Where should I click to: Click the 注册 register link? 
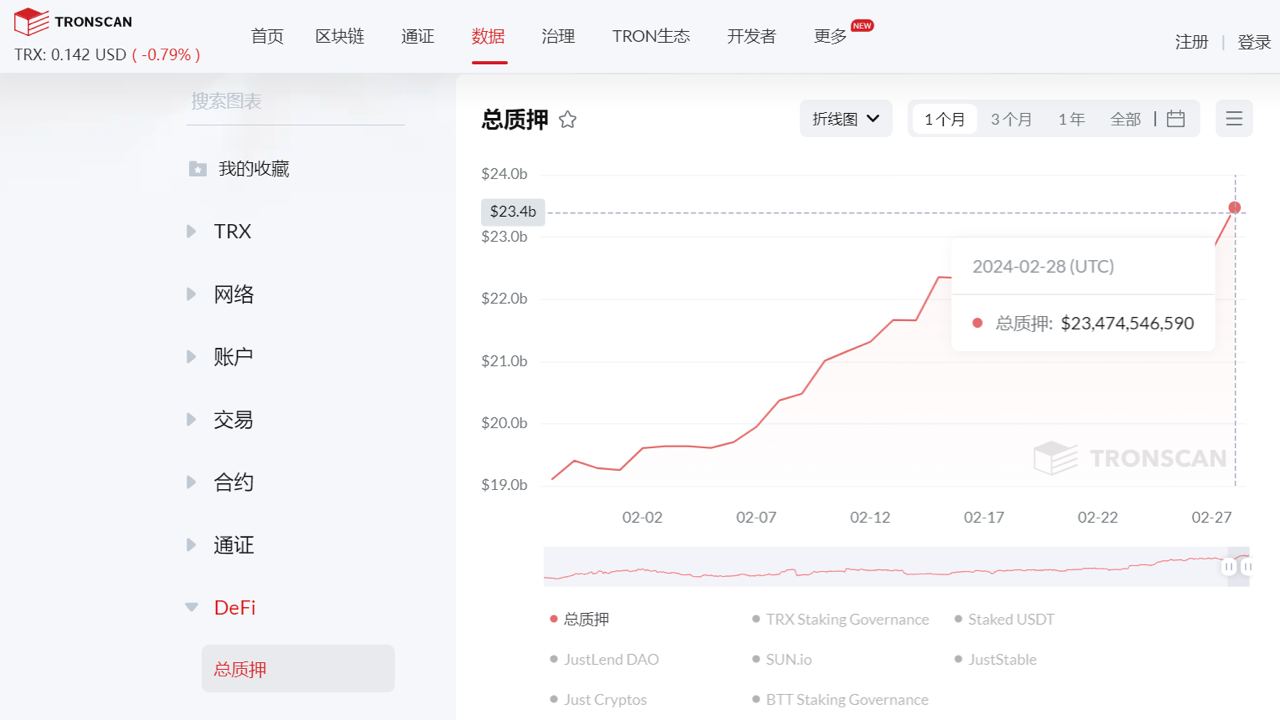point(1191,42)
